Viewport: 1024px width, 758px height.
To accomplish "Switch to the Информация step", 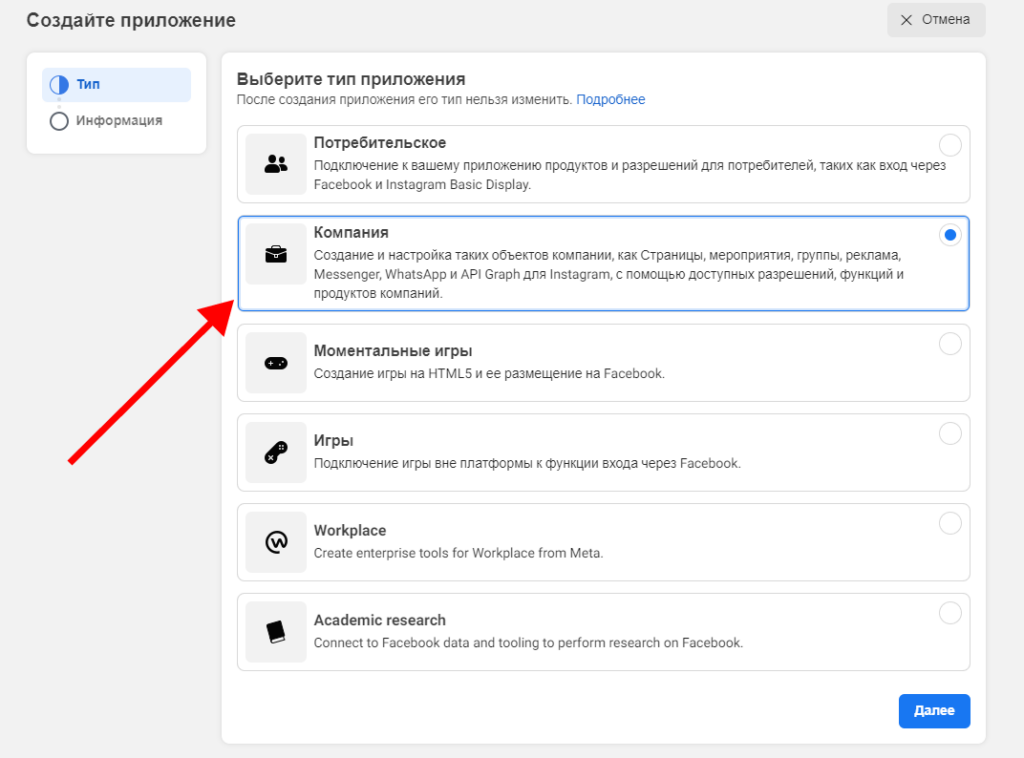I will pos(118,121).
